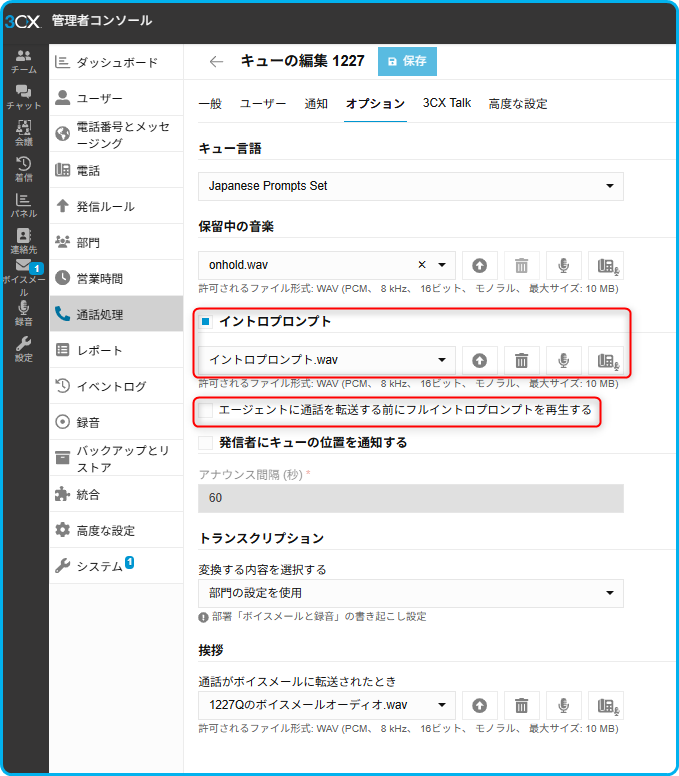Click the 保存 button
This screenshot has width=679, height=776.
[407, 61]
